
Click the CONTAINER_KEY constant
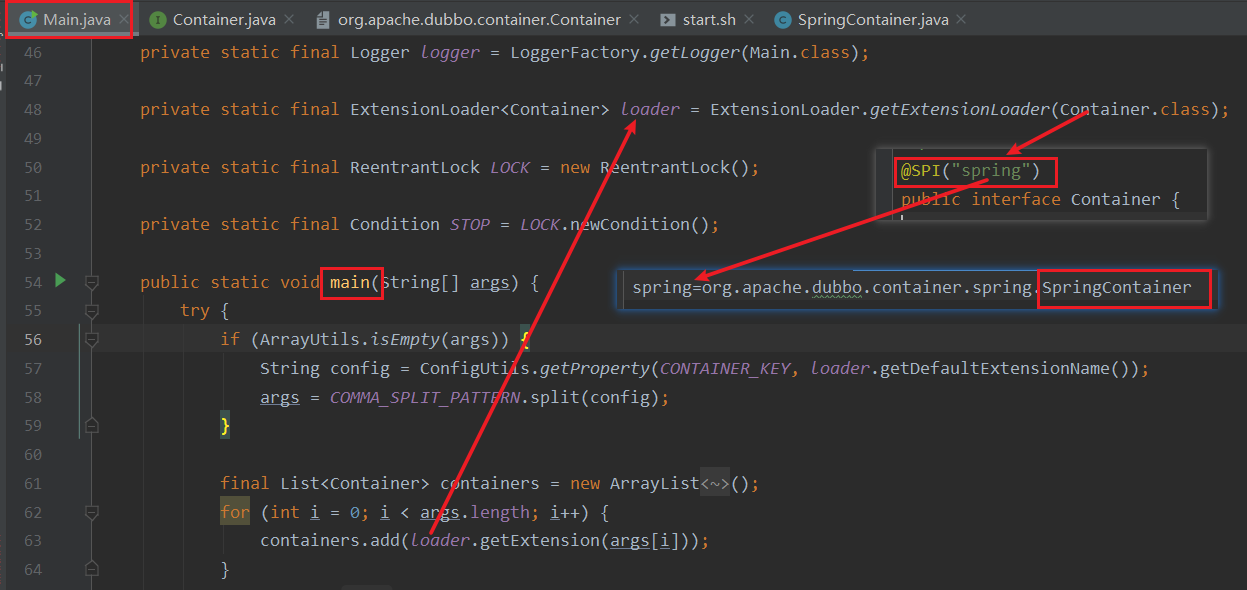[x=725, y=369]
